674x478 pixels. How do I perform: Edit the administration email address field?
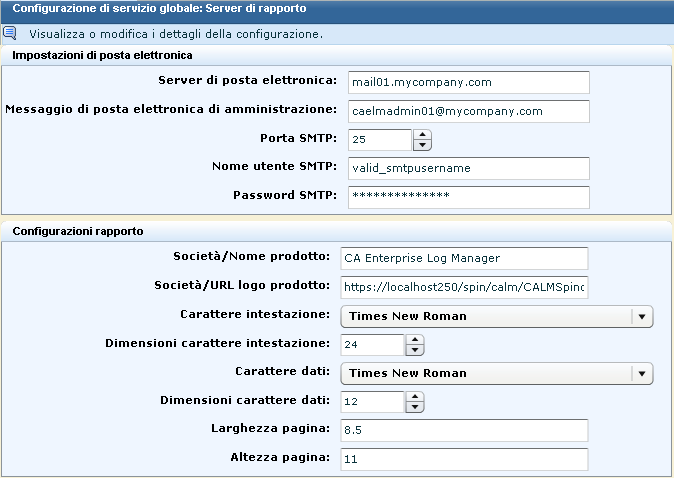468,110
